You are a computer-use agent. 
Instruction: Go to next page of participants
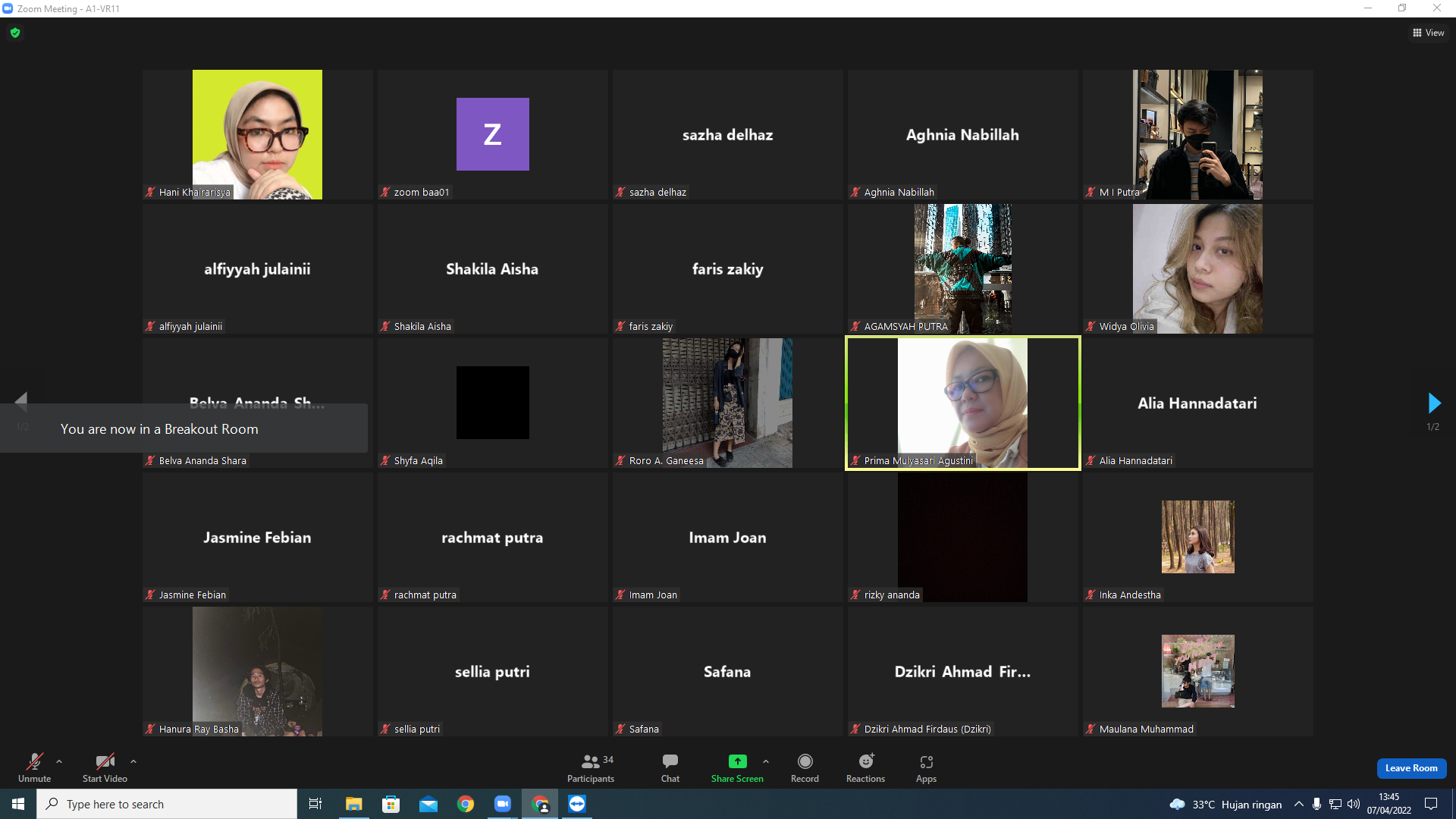pos(1433,403)
